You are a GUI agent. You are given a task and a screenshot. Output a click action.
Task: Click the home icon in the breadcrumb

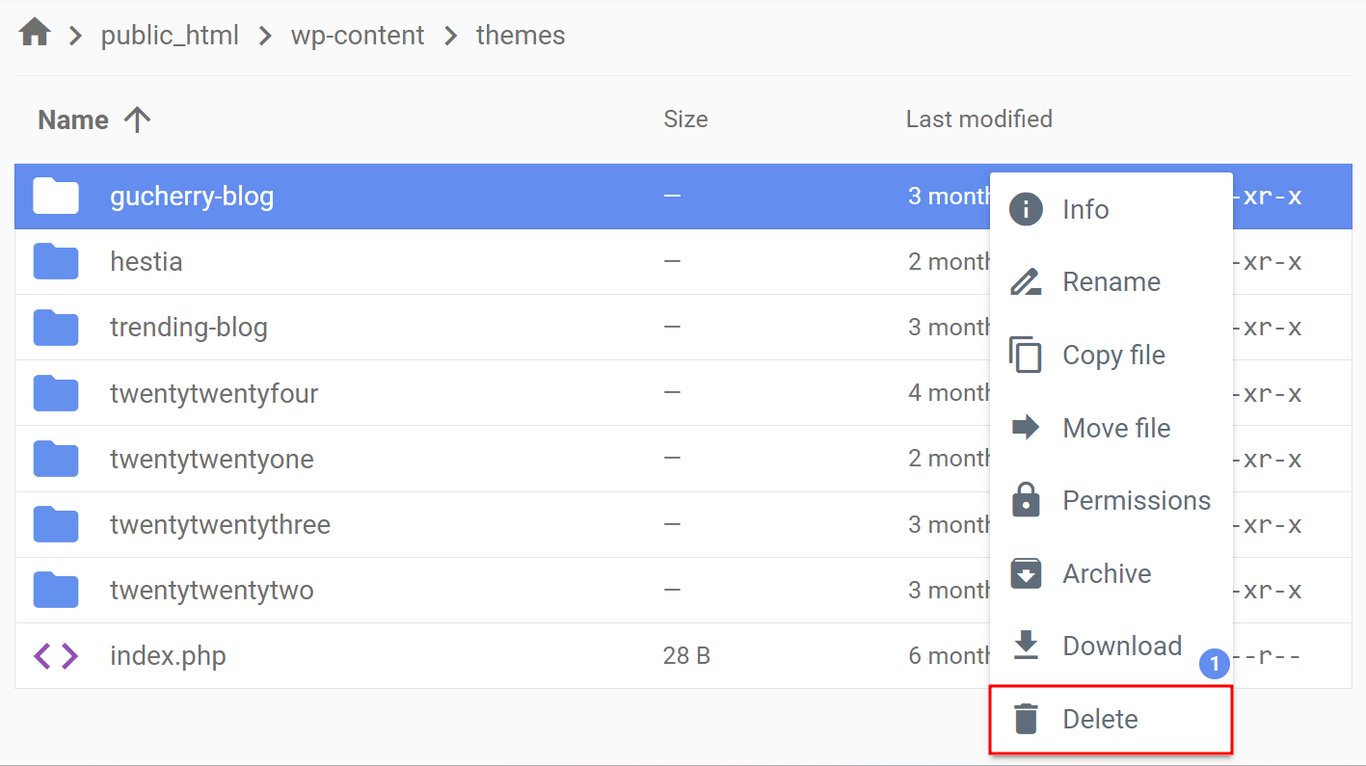pyautogui.click(x=33, y=32)
